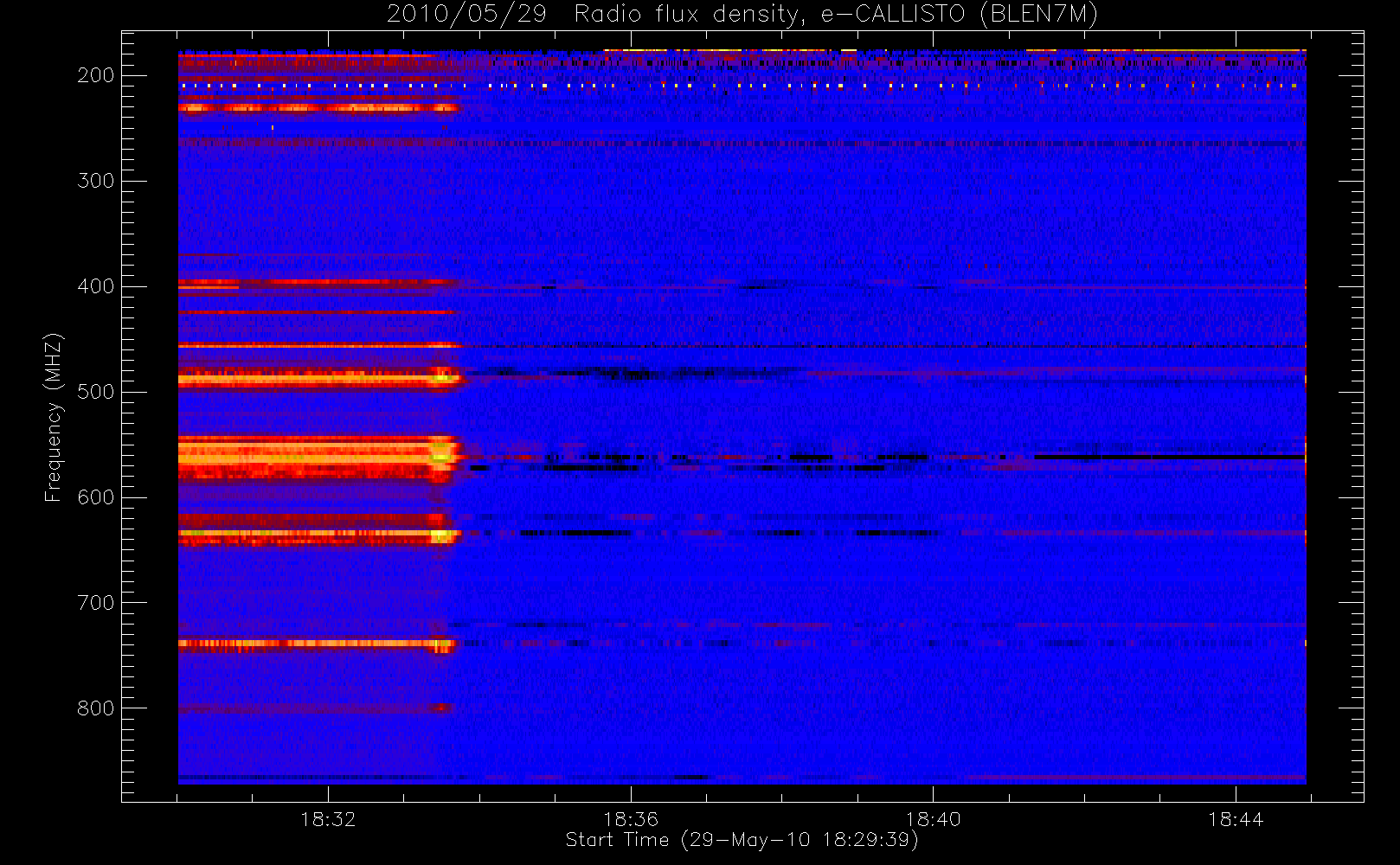
Task: Click the 18:36 time tick label
Action: [x=631, y=819]
